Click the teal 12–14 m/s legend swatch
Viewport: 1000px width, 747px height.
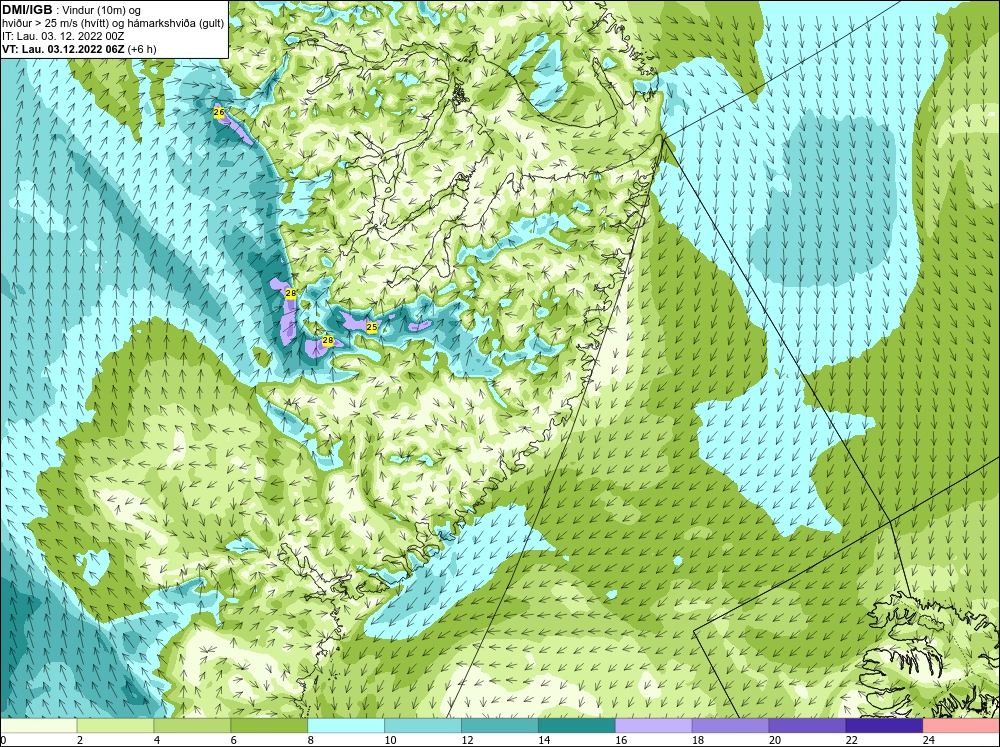(499, 726)
